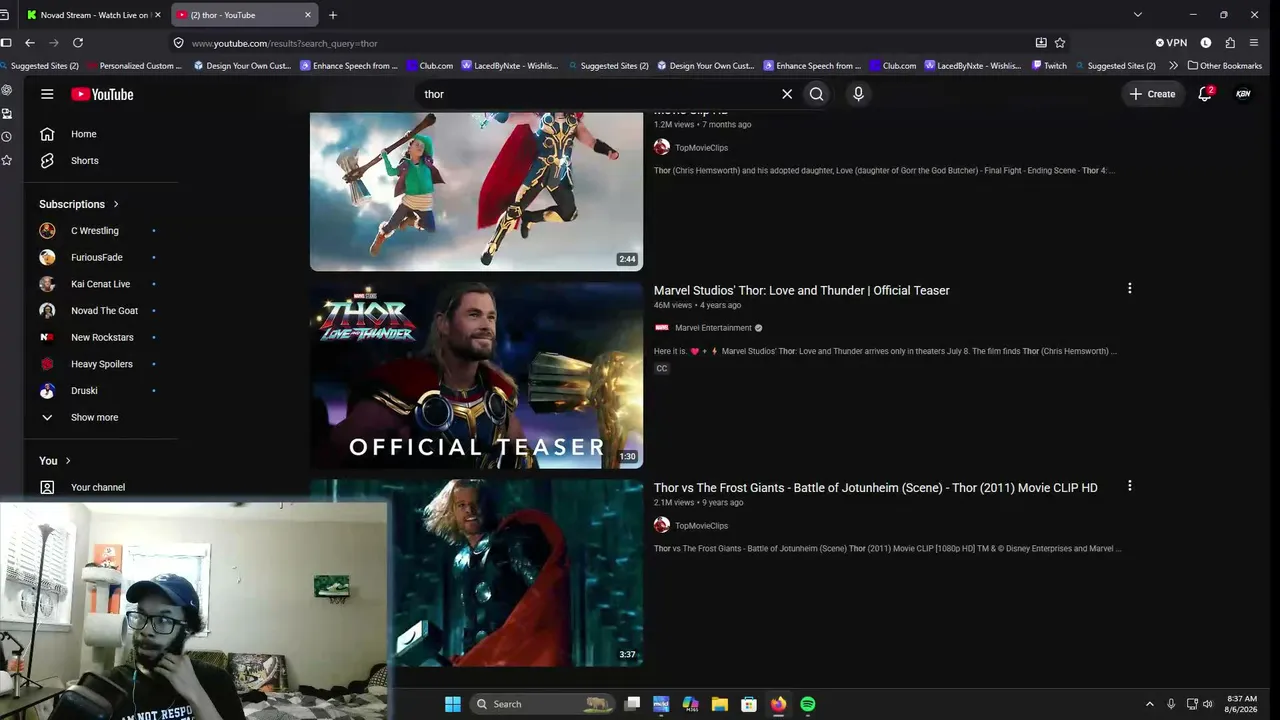The width and height of the screenshot is (1280, 720).
Task: Open the New Rockstars channel
Action: click(x=100, y=338)
